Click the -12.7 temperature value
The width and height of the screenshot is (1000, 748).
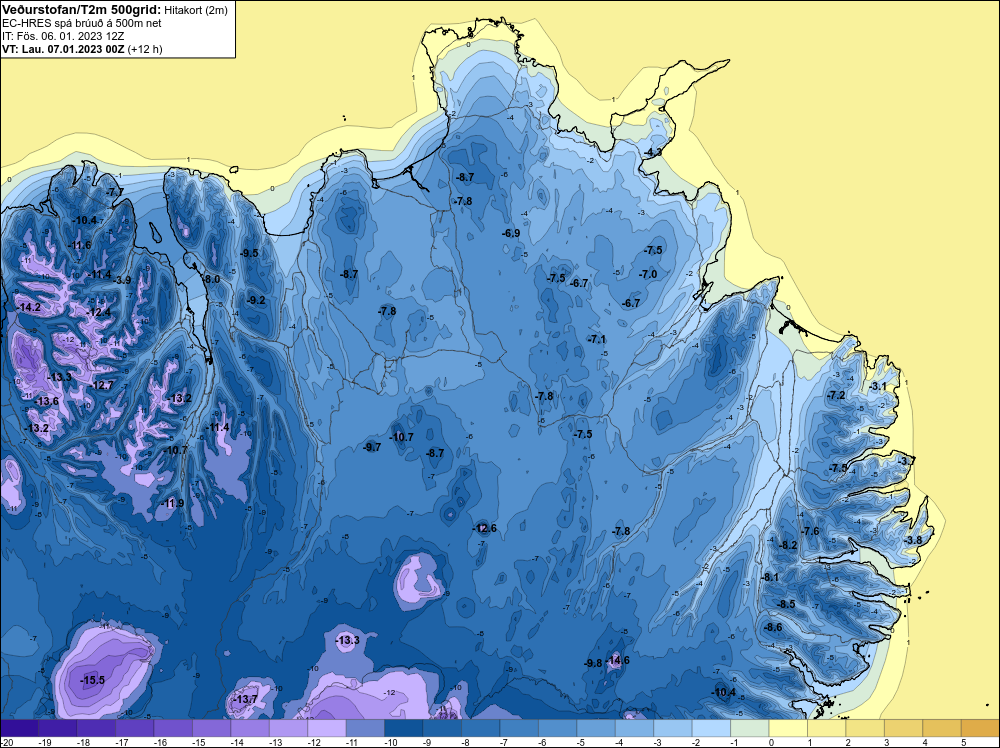pyautogui.click(x=101, y=386)
